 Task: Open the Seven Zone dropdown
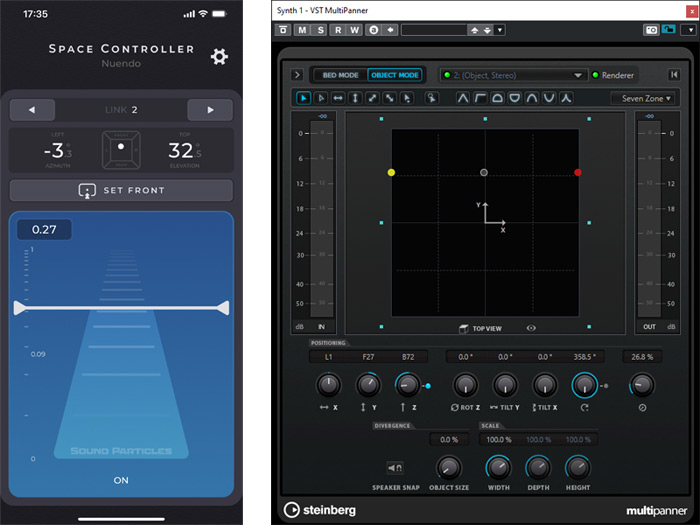coord(643,98)
